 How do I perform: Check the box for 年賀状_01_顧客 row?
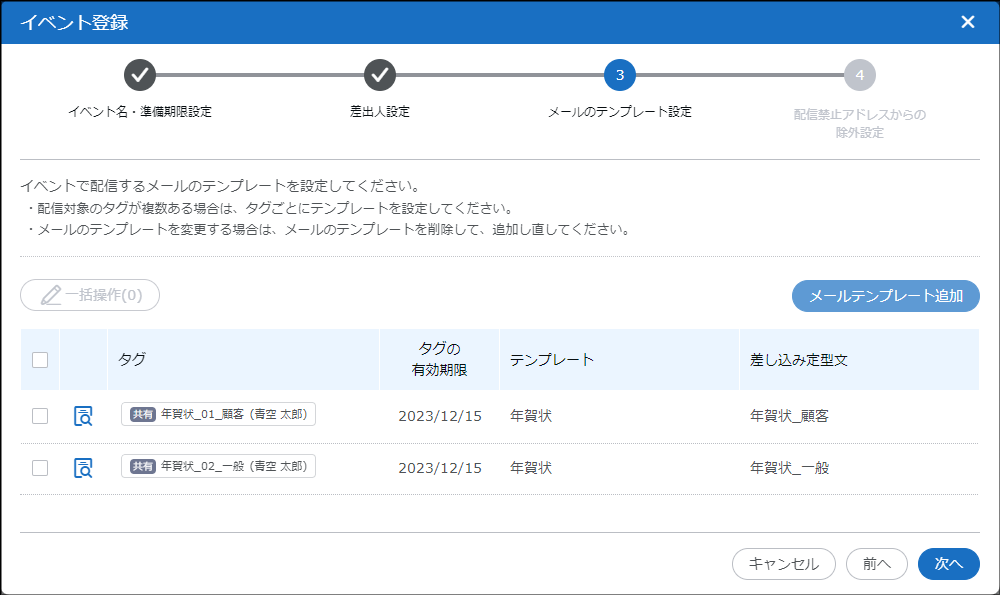(x=40, y=416)
